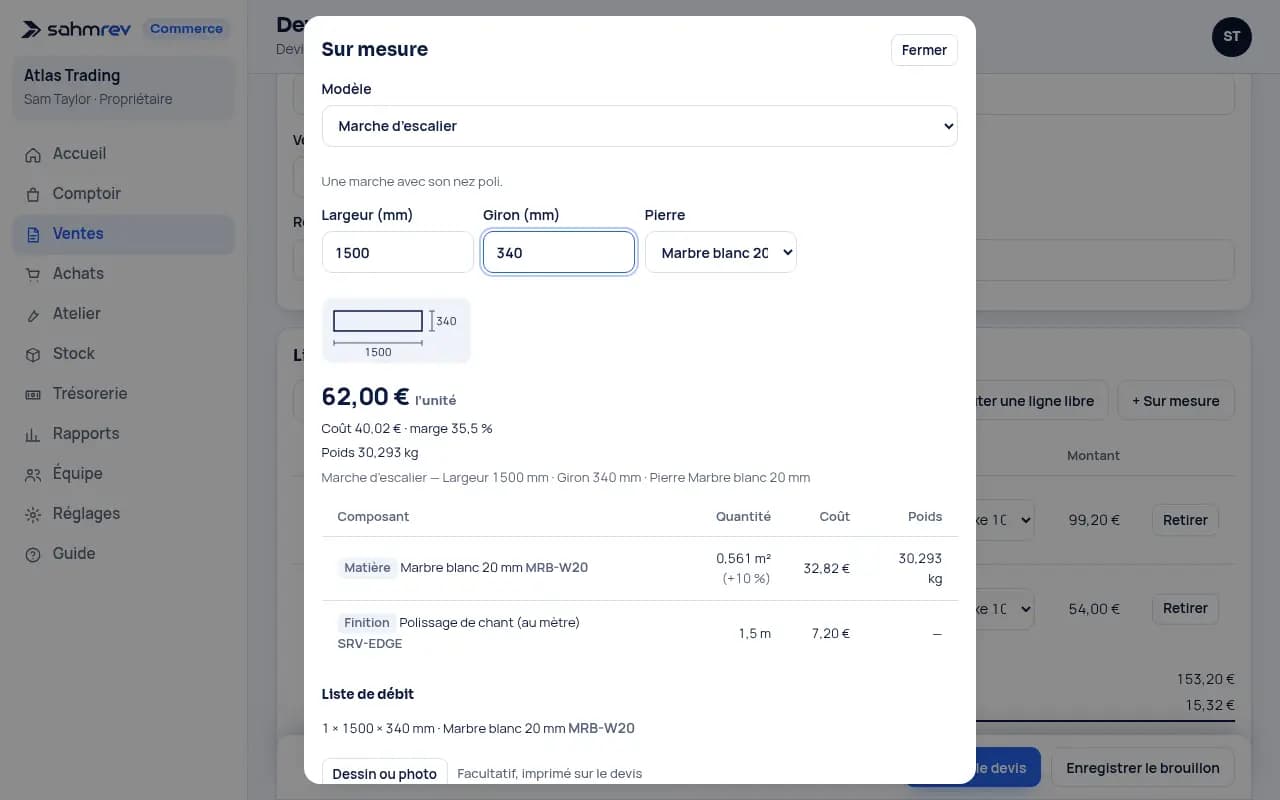This screenshot has width=1280, height=800.
Task: Click the Finition tag in component table
Action: [x=366, y=622]
